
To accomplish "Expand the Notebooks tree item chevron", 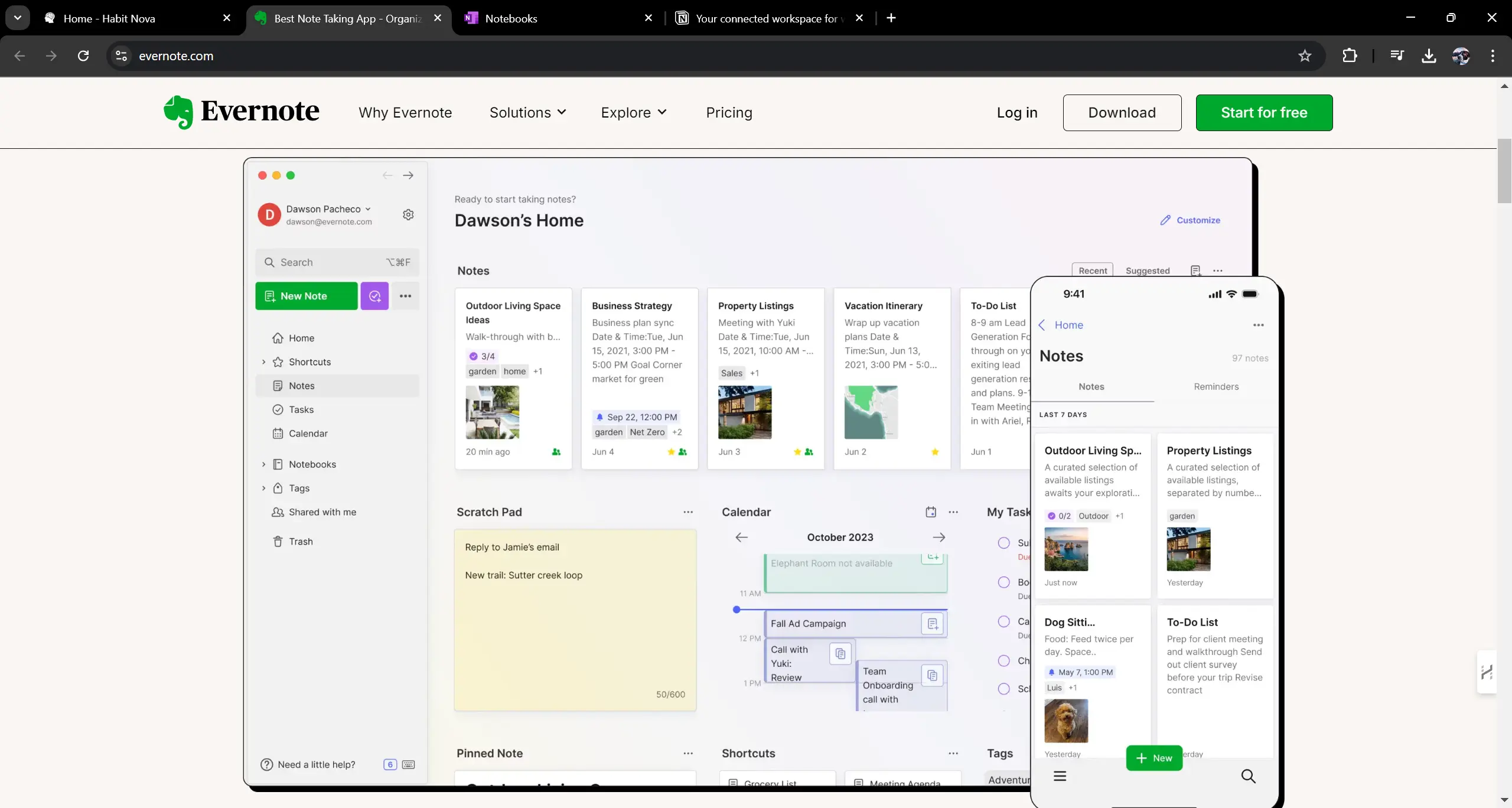I will coord(263,464).
